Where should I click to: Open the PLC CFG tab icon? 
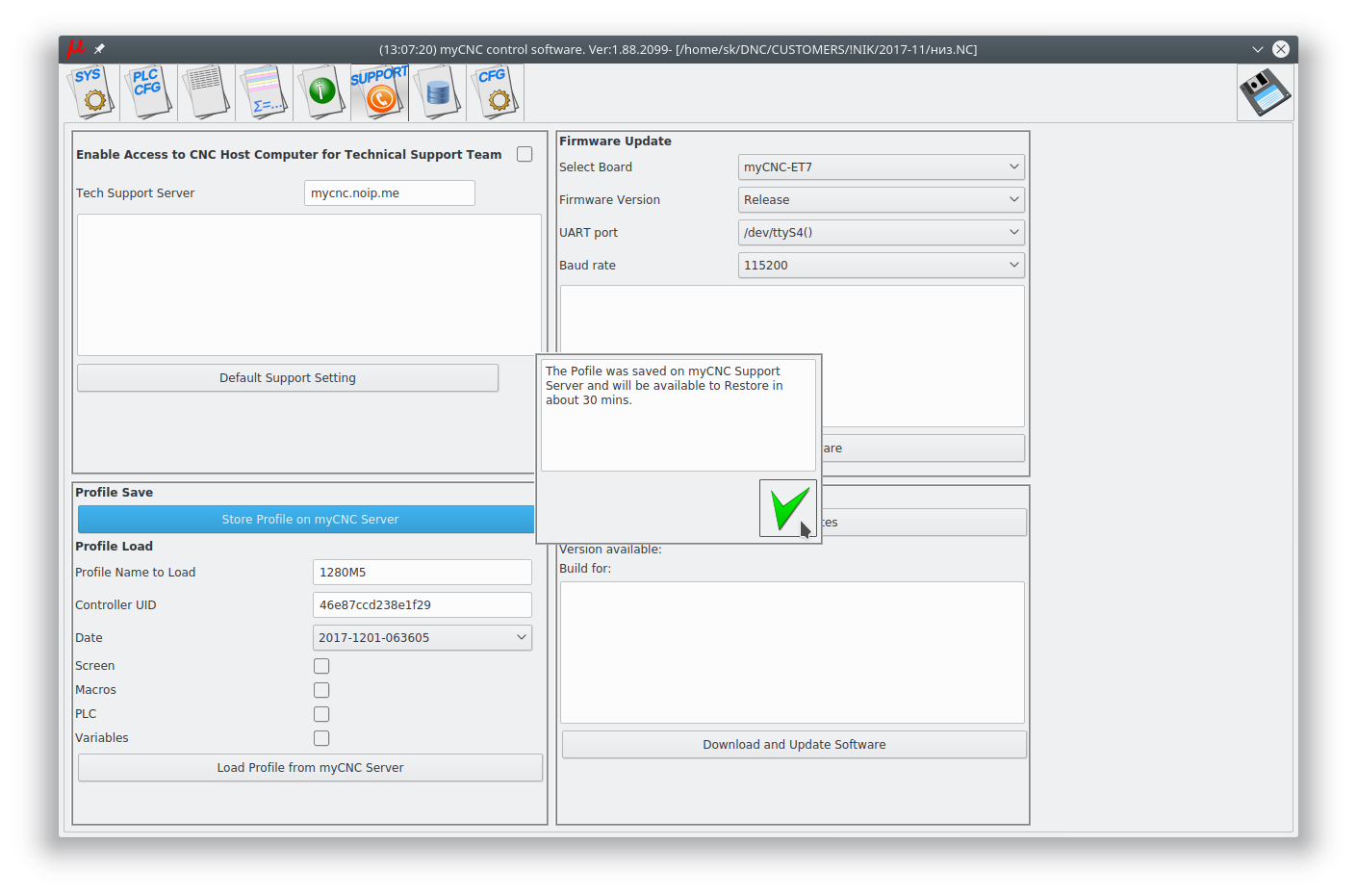(x=148, y=91)
